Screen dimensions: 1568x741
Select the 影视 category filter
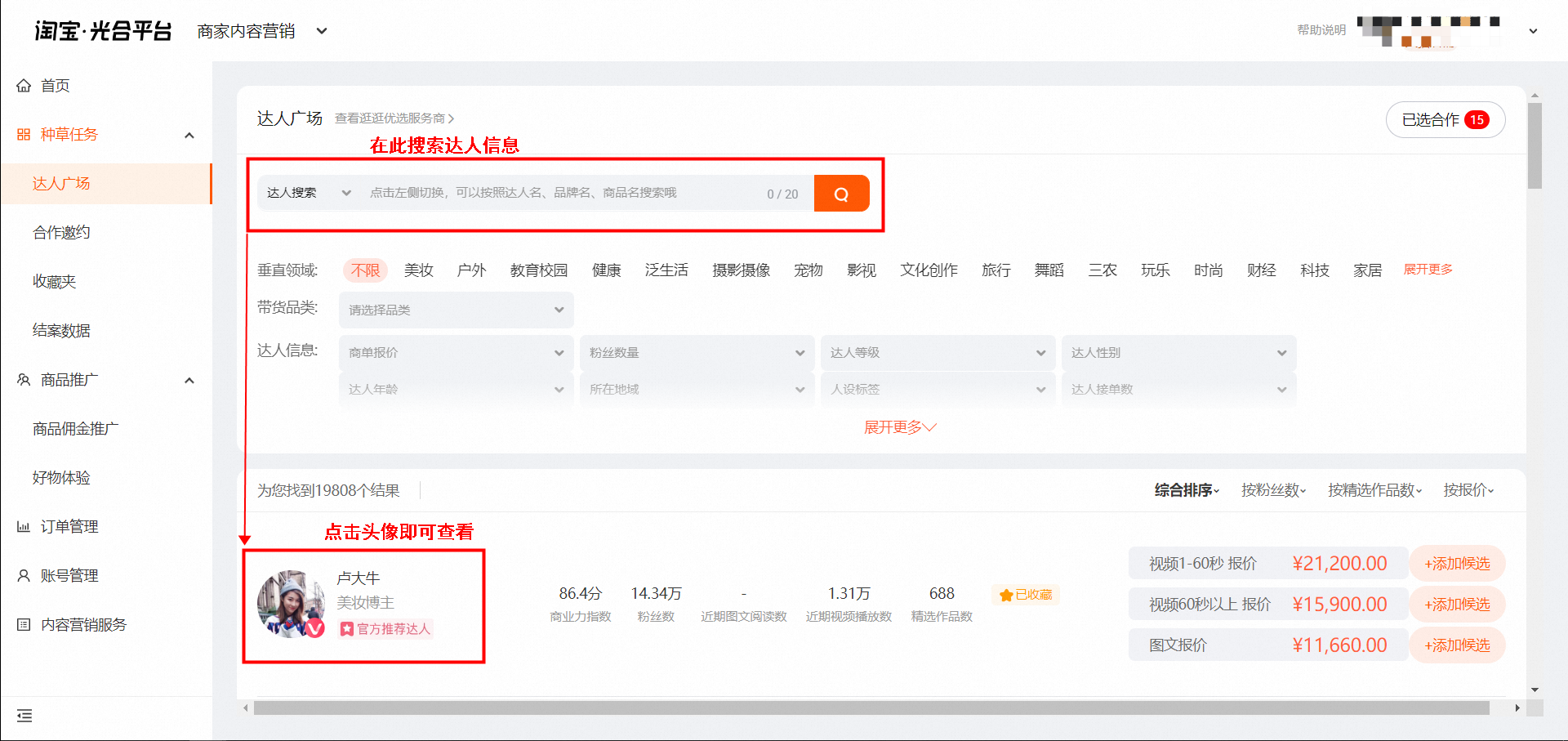[x=861, y=270]
